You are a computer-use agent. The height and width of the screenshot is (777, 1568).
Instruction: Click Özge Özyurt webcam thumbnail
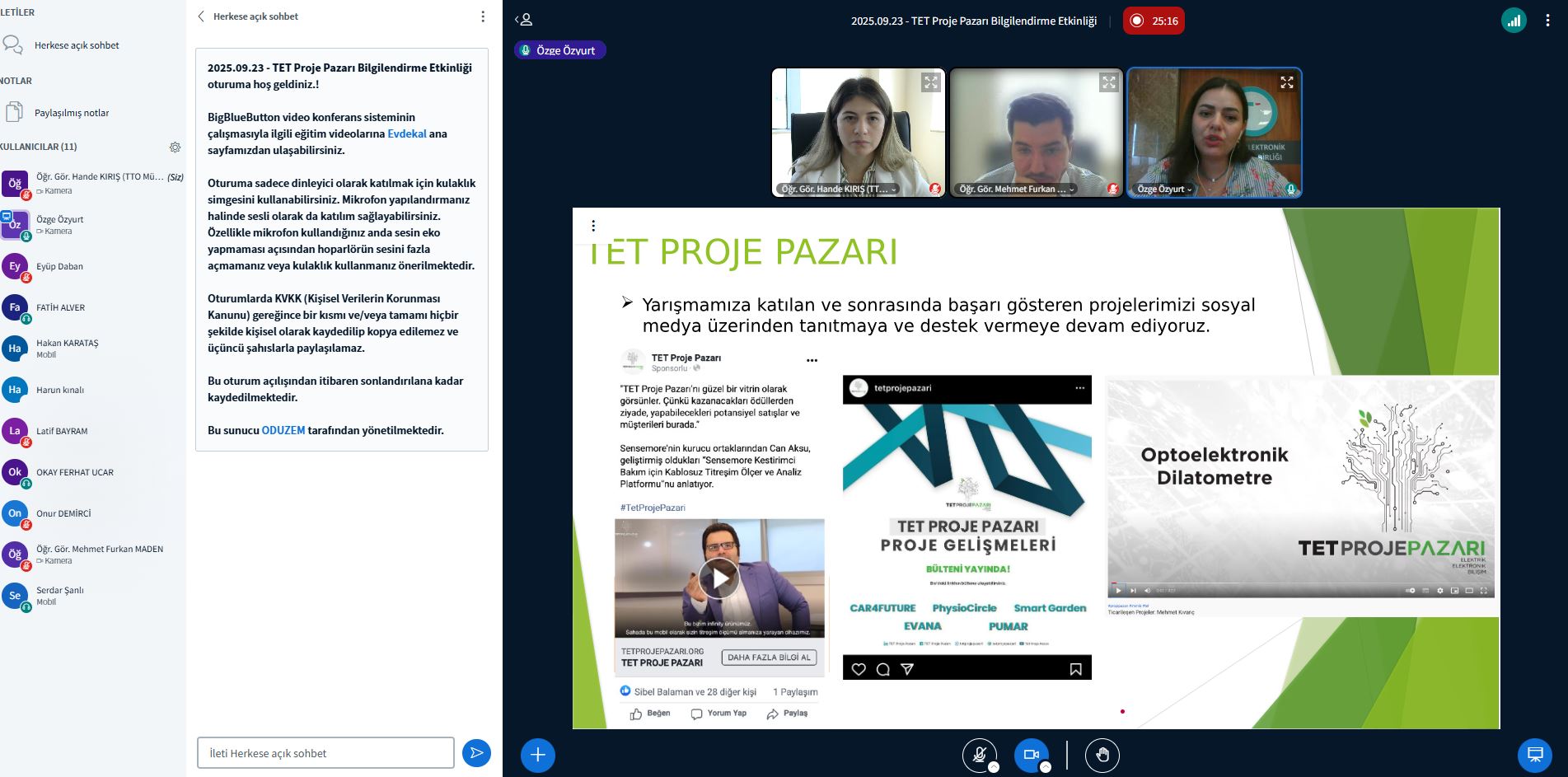(1215, 133)
